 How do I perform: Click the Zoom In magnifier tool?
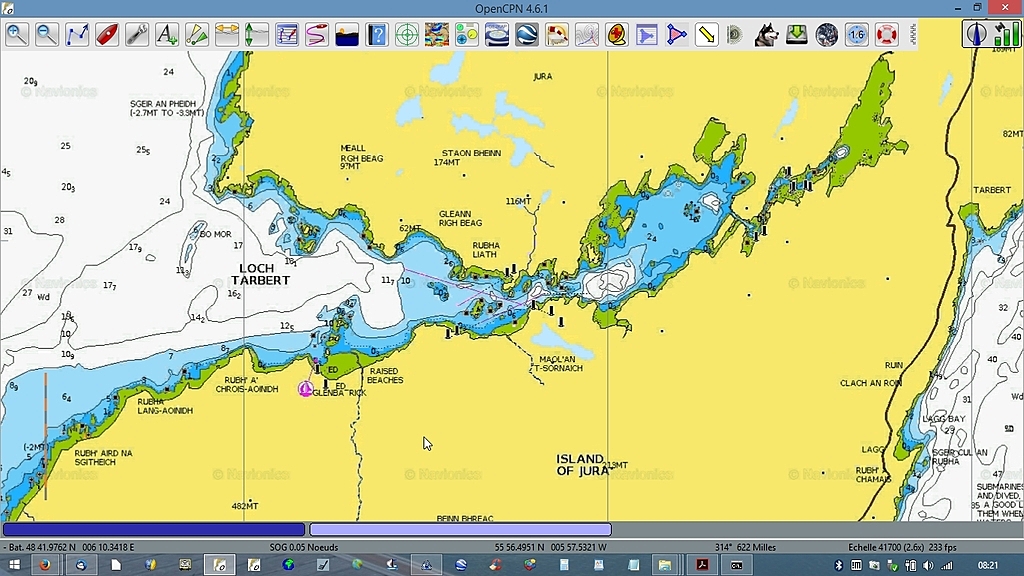17,35
